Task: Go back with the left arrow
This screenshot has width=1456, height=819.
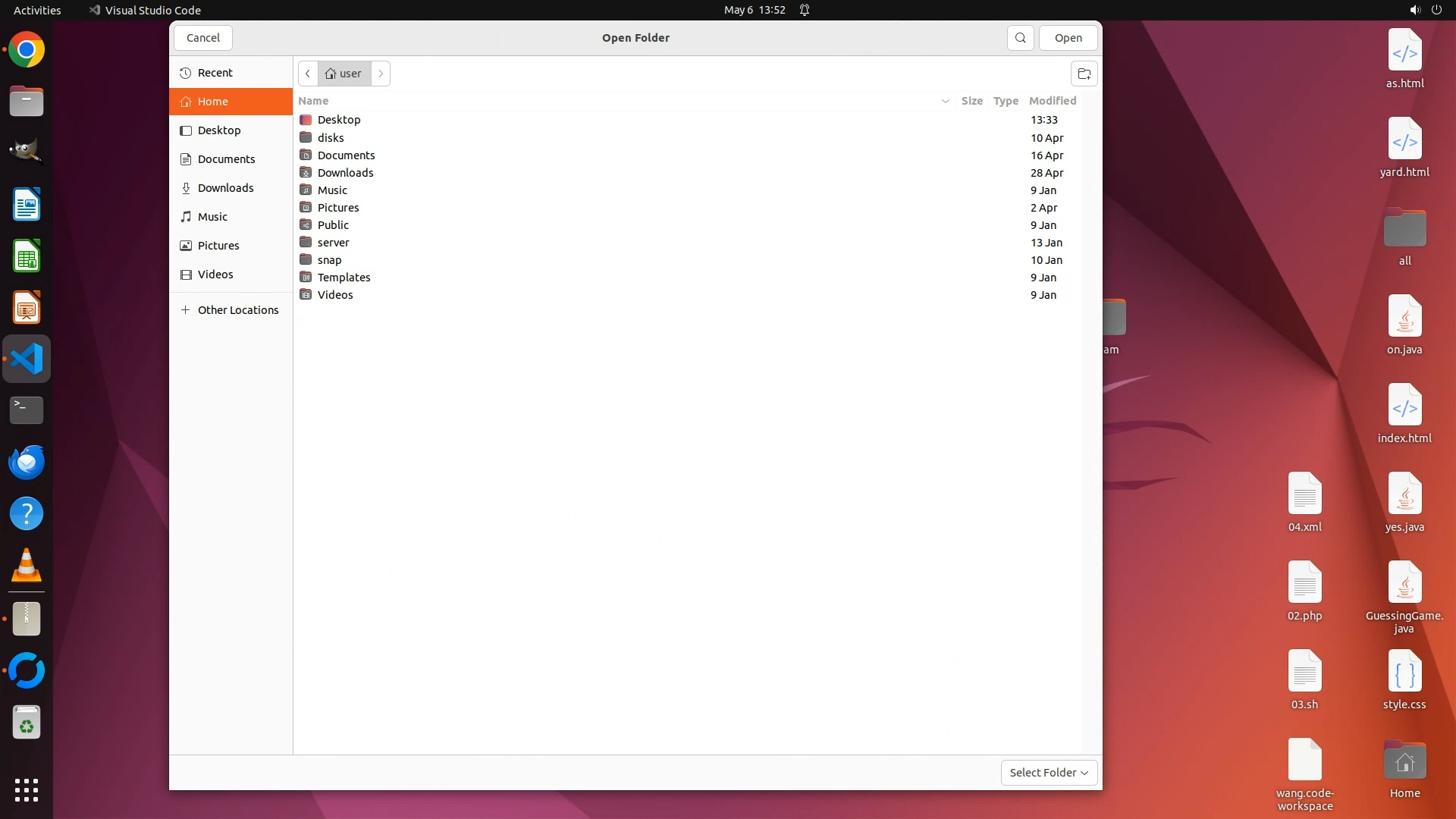Action: 308,74
